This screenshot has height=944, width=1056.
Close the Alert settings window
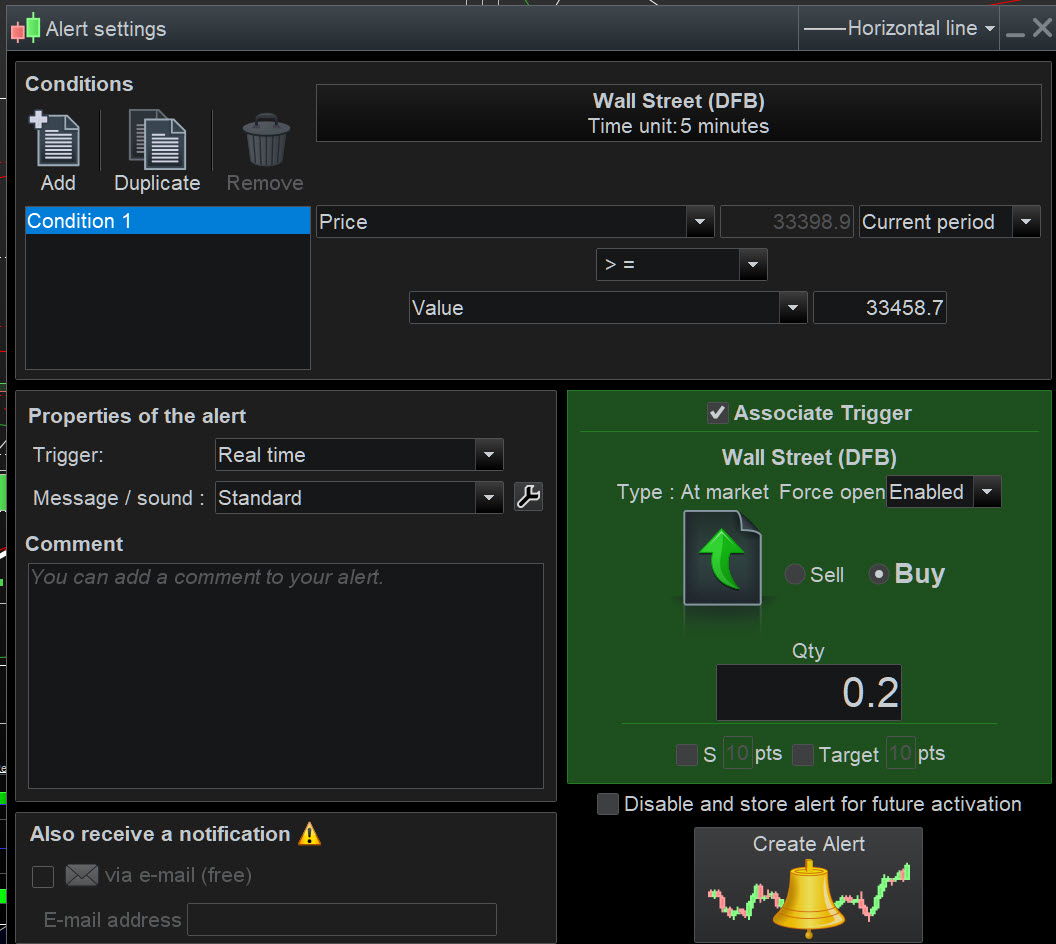[x=1042, y=28]
